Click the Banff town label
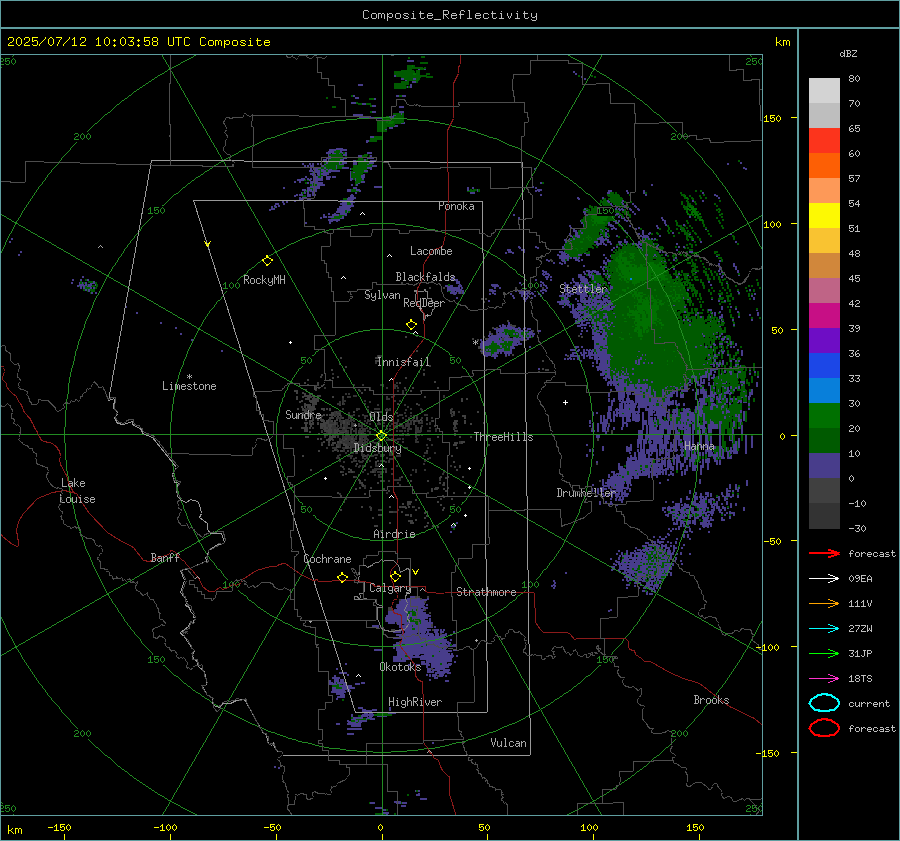This screenshot has width=900, height=841. (x=165, y=557)
